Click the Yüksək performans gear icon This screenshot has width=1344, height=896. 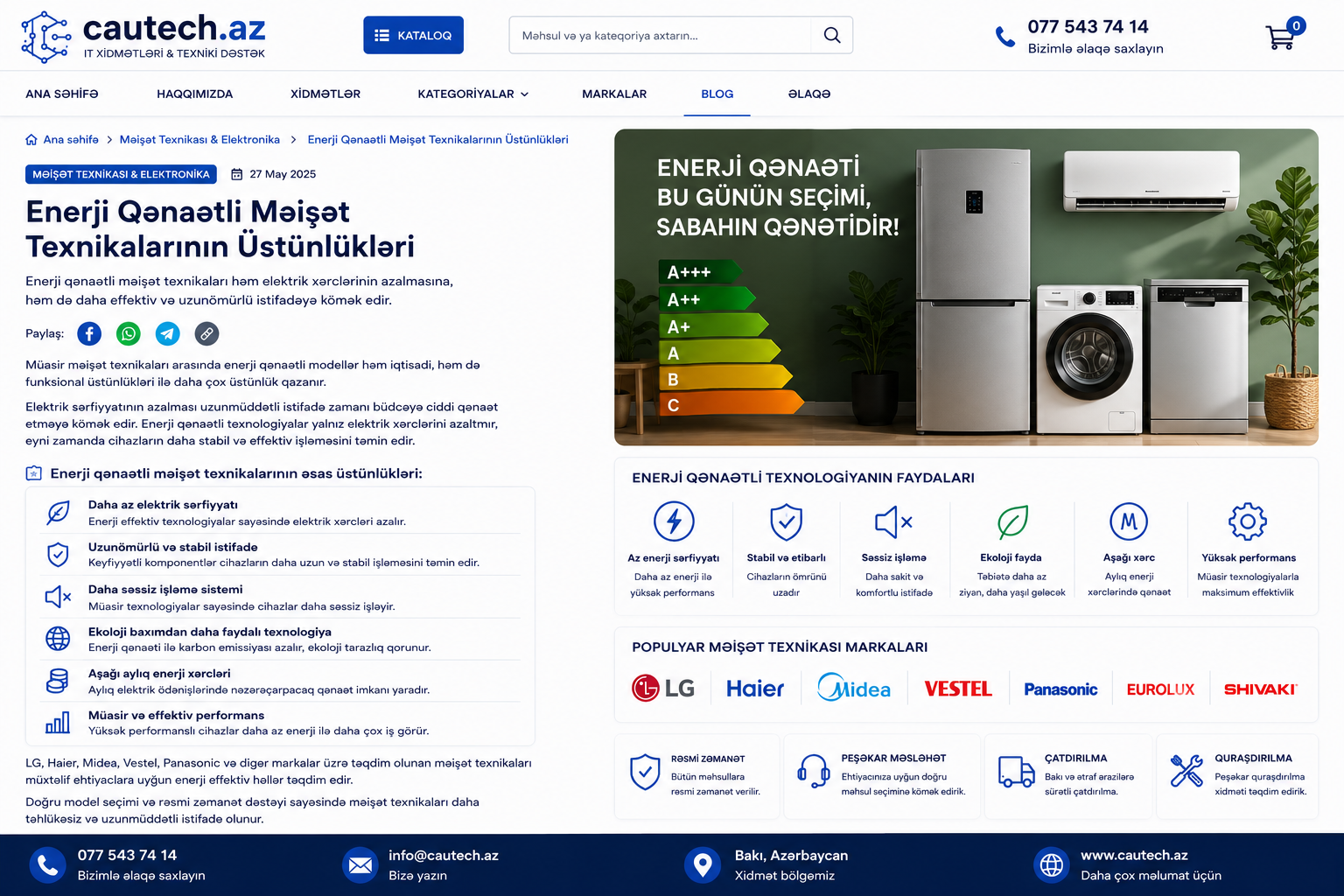click(1248, 521)
